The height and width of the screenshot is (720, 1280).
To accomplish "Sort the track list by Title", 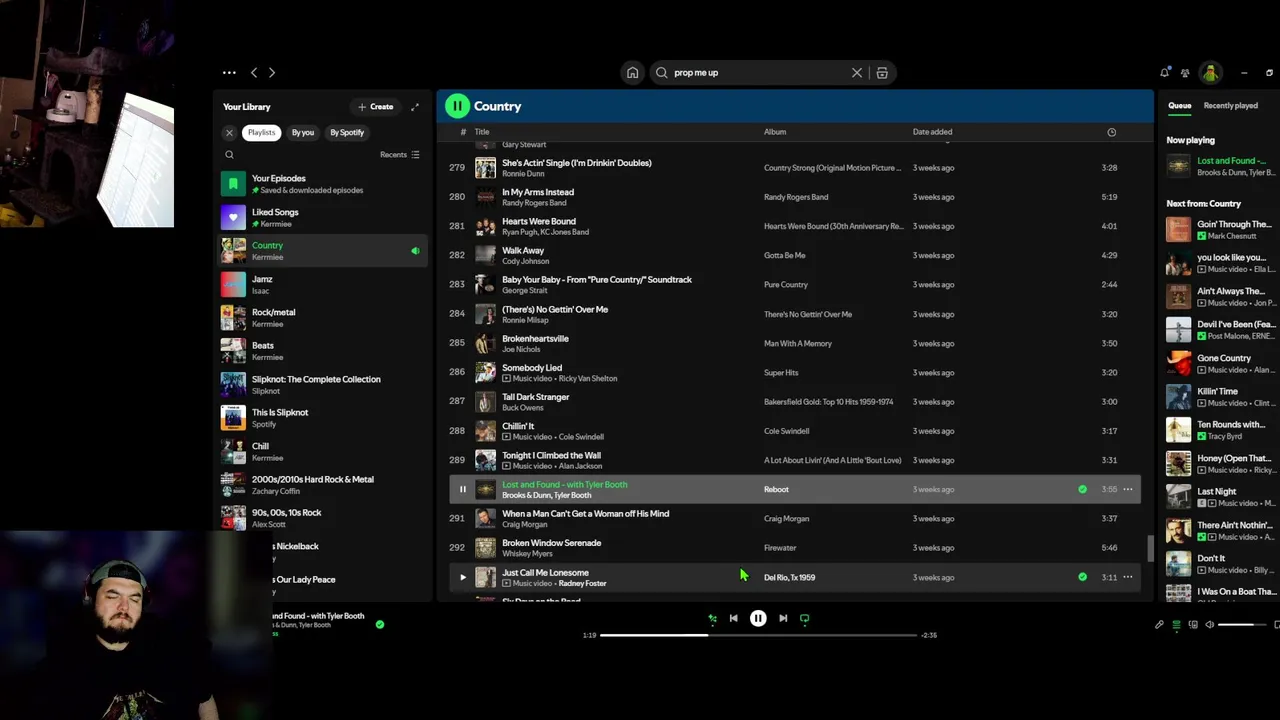I will (482, 132).
